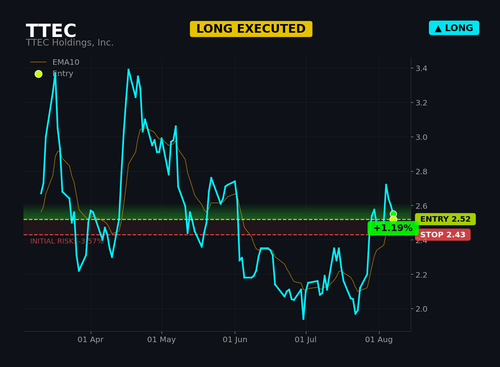500x367 pixels.
Task: Click the 01 May axis label
Action: (x=161, y=340)
